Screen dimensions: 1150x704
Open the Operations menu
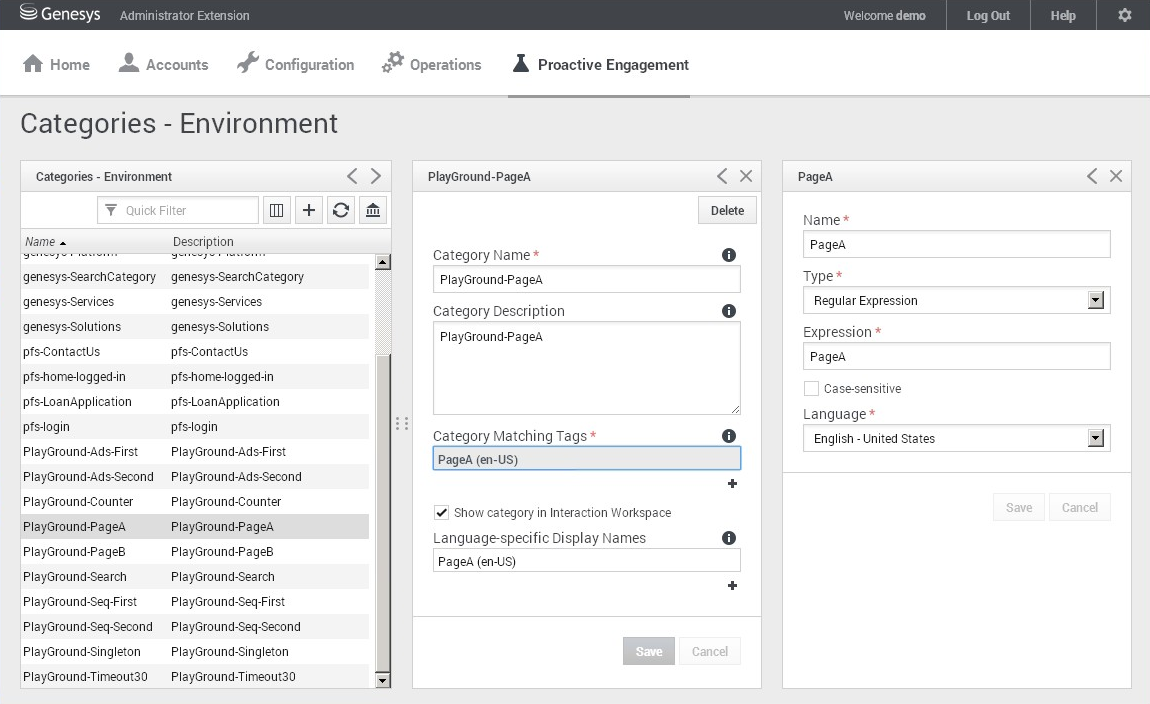[x=432, y=65]
